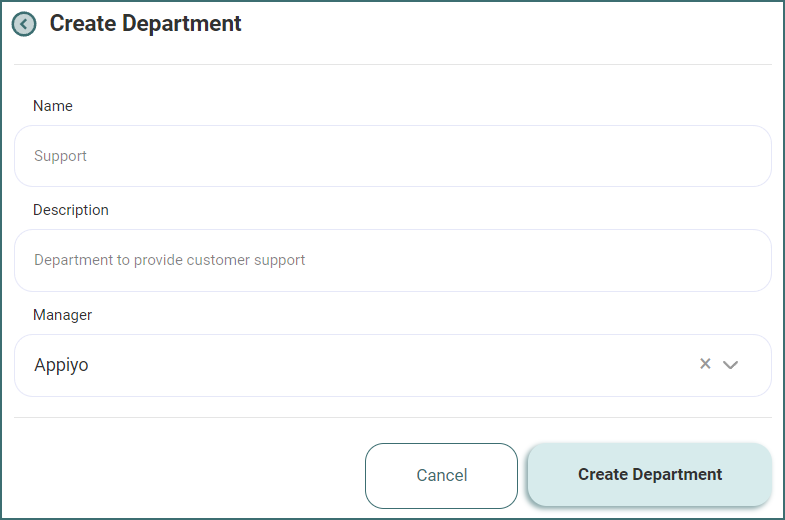The width and height of the screenshot is (785, 520).
Task: Clear the selected manager with X icon
Action: [705, 364]
